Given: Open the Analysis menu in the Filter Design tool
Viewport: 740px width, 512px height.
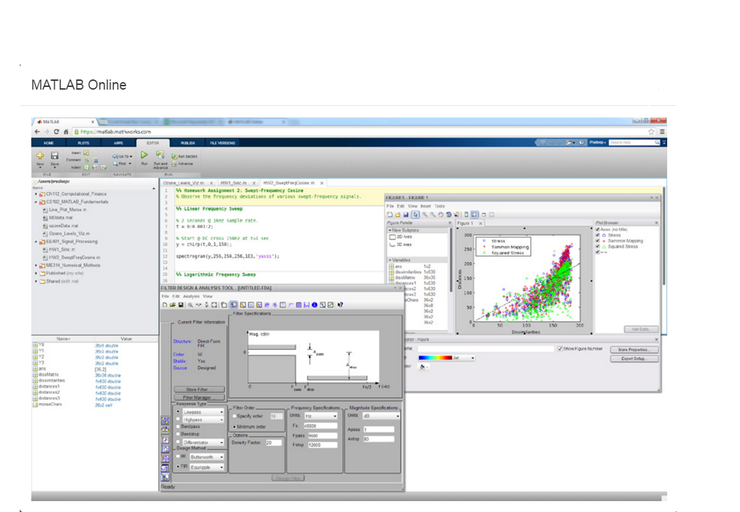Looking at the screenshot, I should pos(191,296).
